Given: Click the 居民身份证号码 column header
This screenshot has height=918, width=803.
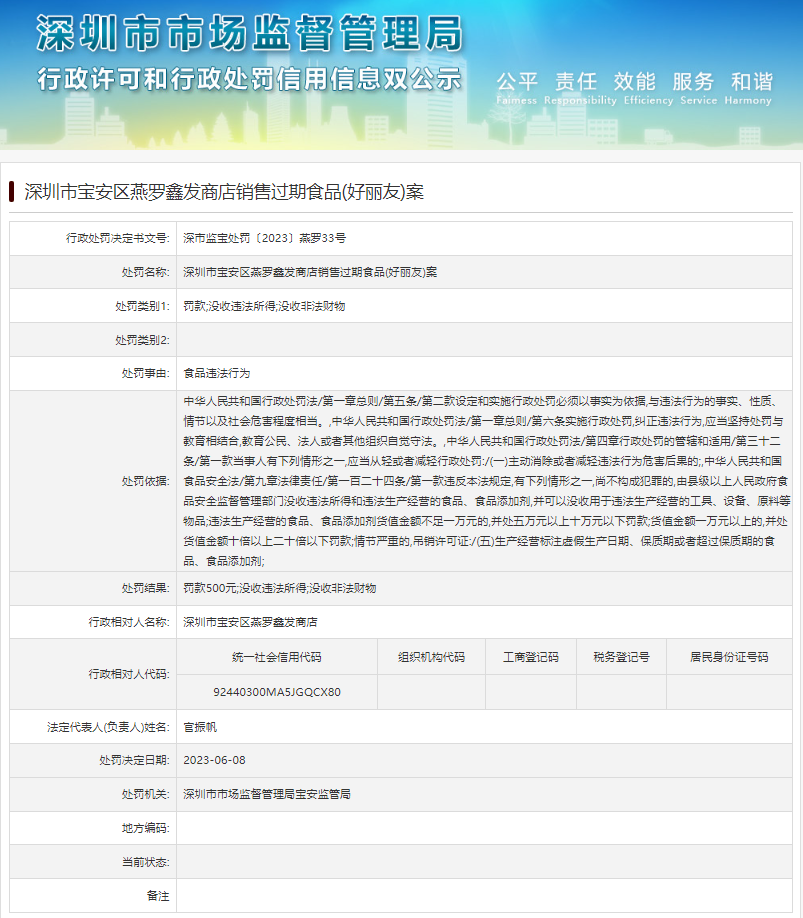Looking at the screenshot, I should [x=729, y=657].
